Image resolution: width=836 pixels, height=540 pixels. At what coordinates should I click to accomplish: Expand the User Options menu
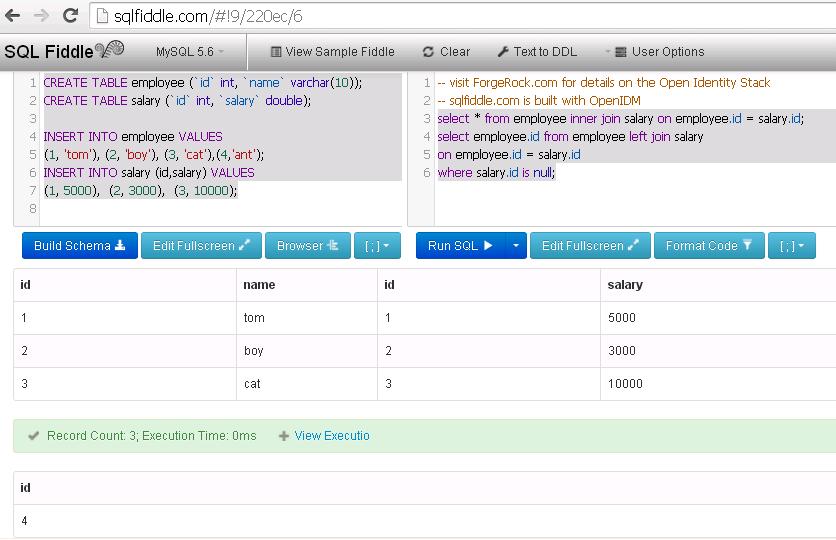[655, 52]
